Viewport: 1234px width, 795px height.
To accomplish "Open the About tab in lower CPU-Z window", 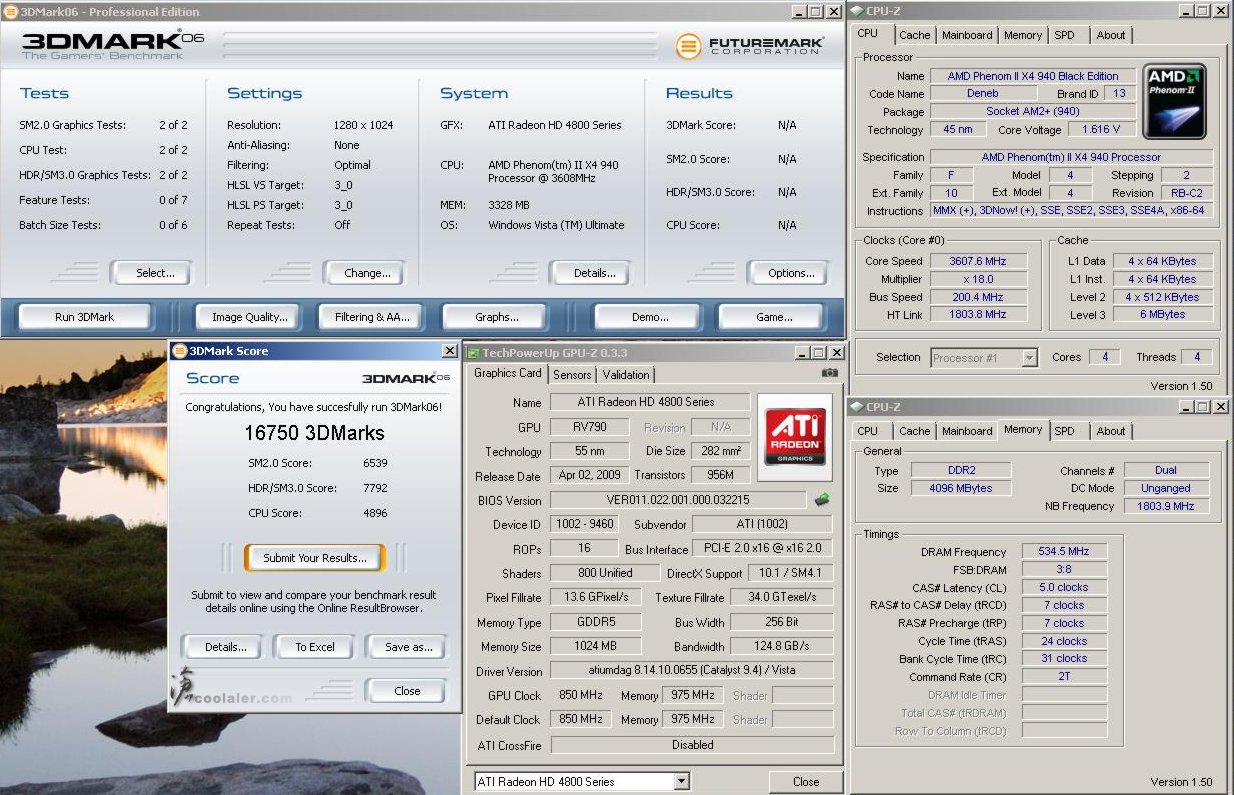I will tap(1111, 431).
